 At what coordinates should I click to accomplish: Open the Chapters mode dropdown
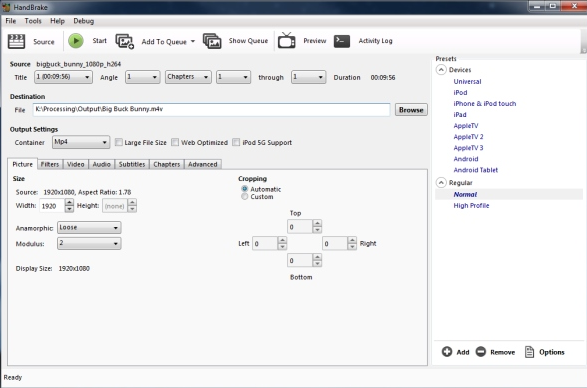pos(188,77)
